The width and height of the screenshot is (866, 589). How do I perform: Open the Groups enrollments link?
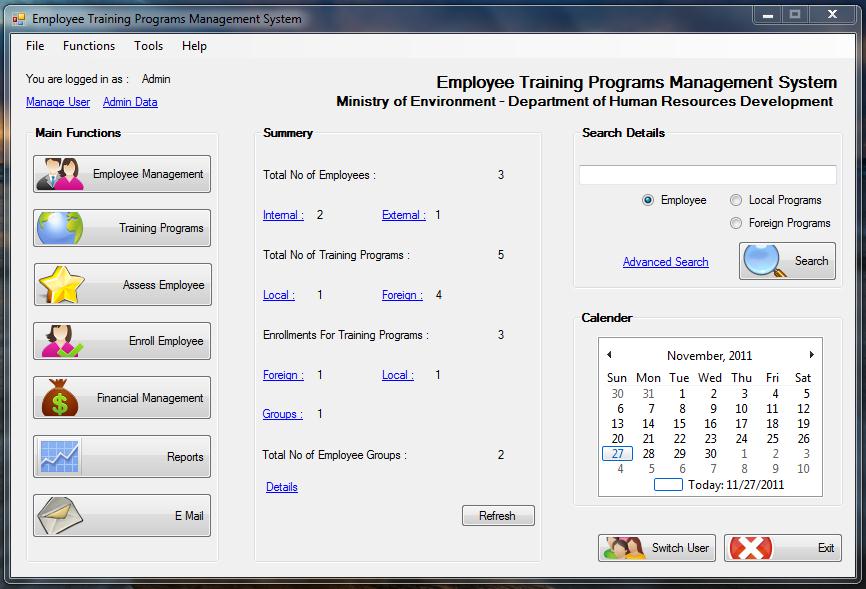[283, 414]
